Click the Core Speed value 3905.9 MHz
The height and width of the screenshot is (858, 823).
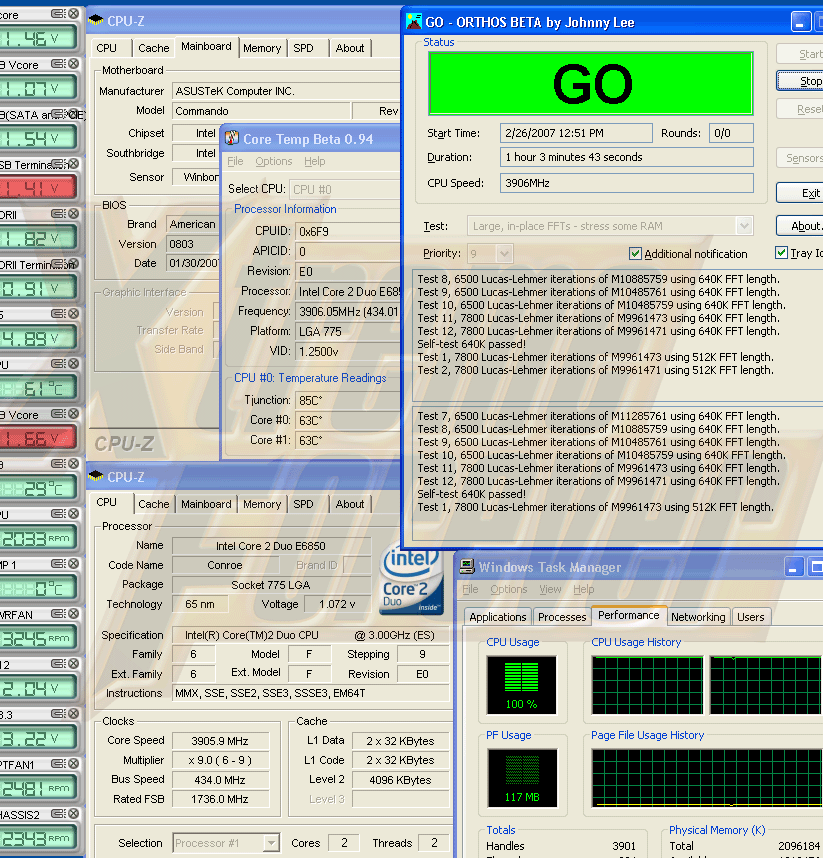220,741
